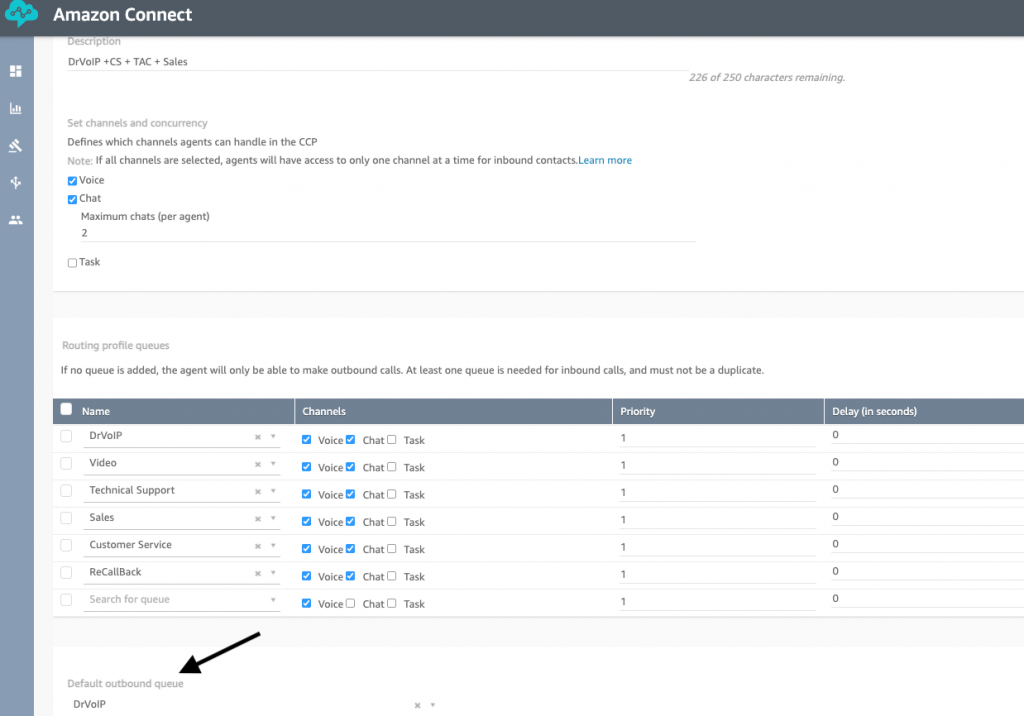Enable Task channel in Customer Service row
1024x716 pixels.
click(392, 549)
